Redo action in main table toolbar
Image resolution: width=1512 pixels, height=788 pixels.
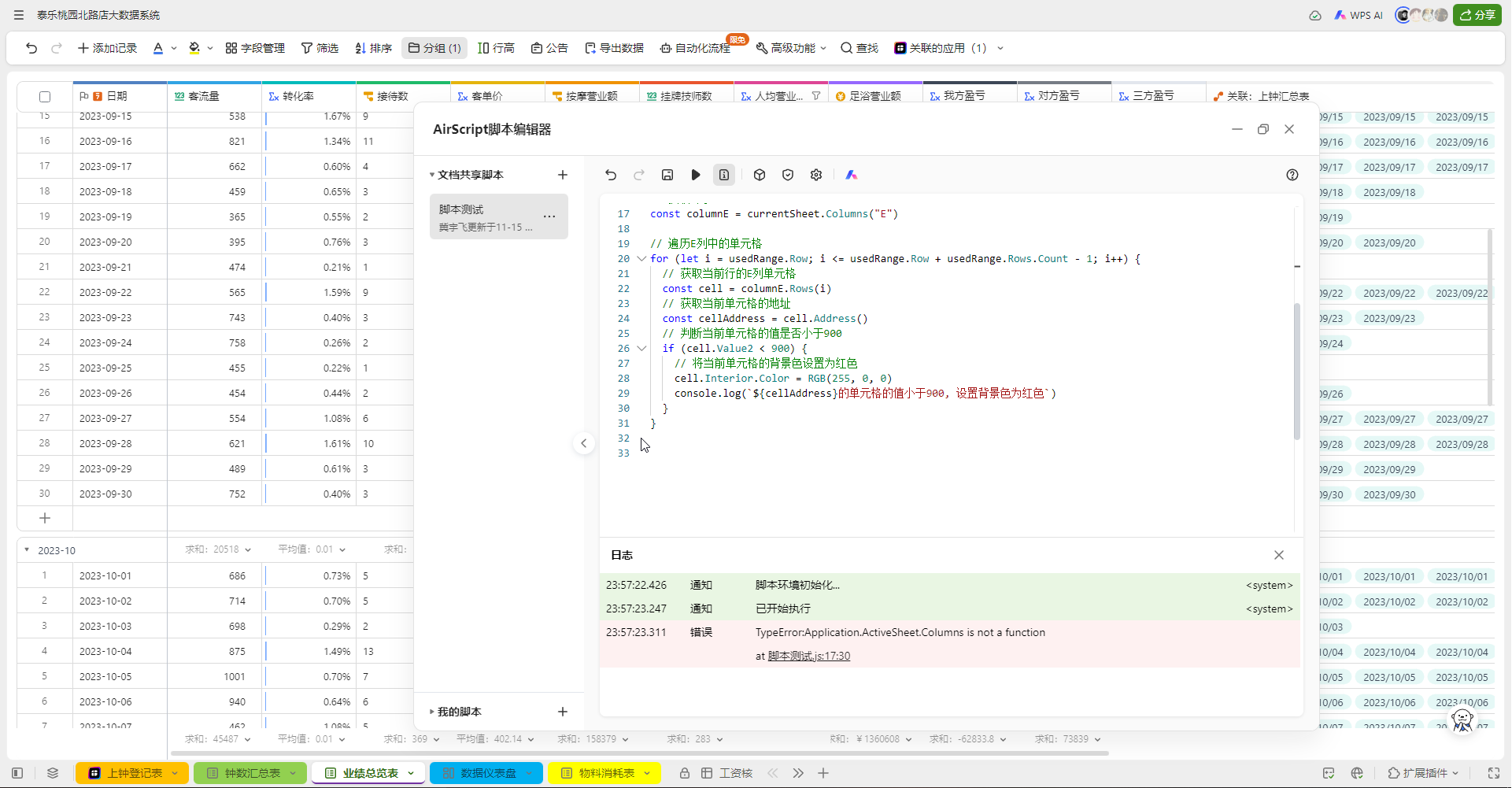coord(57,48)
